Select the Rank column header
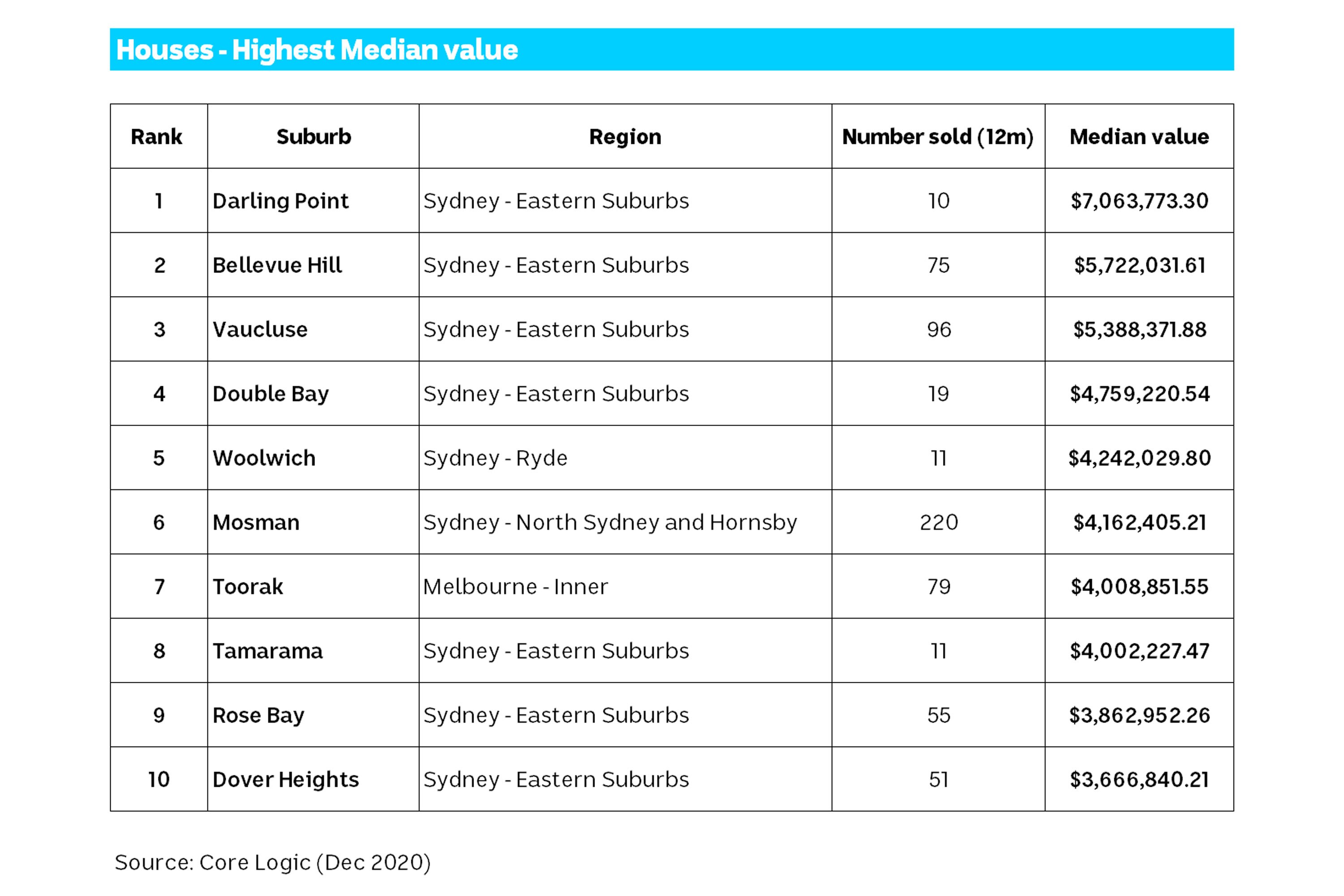1344x896 pixels. tap(156, 137)
